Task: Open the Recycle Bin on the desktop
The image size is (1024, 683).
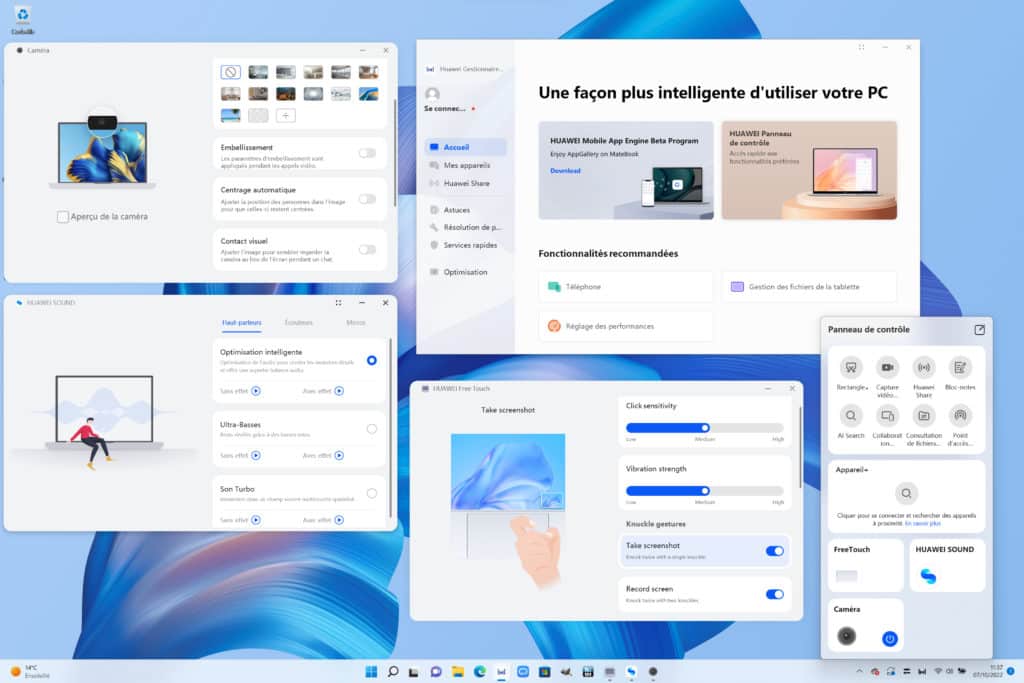Action: (x=23, y=19)
